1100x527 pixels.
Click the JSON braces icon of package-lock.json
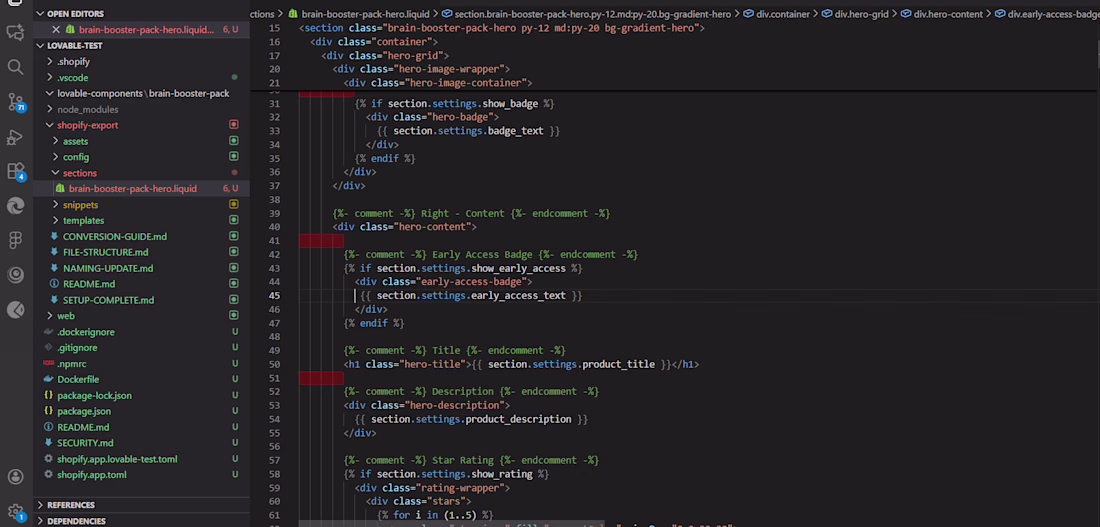click(x=48, y=396)
